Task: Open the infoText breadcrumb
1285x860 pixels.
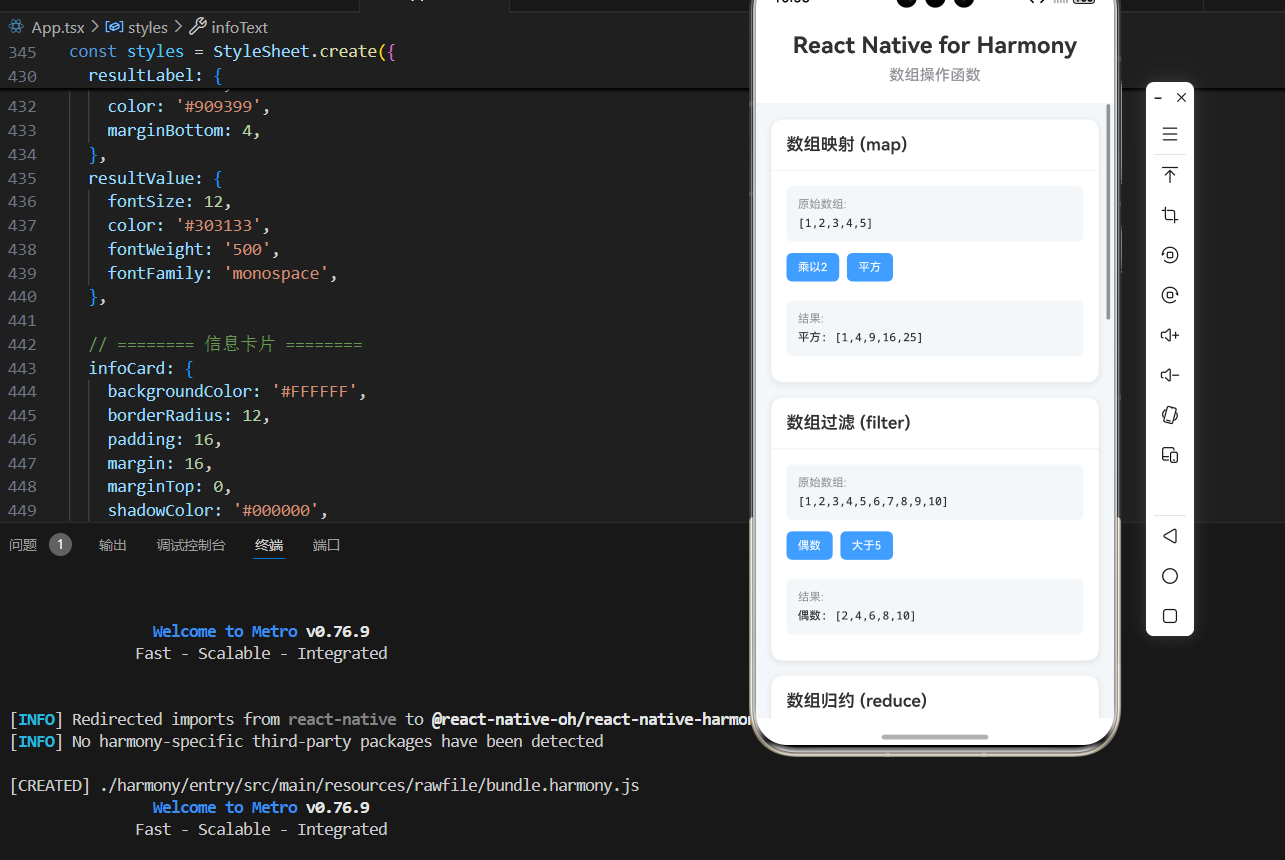Action: pos(240,27)
